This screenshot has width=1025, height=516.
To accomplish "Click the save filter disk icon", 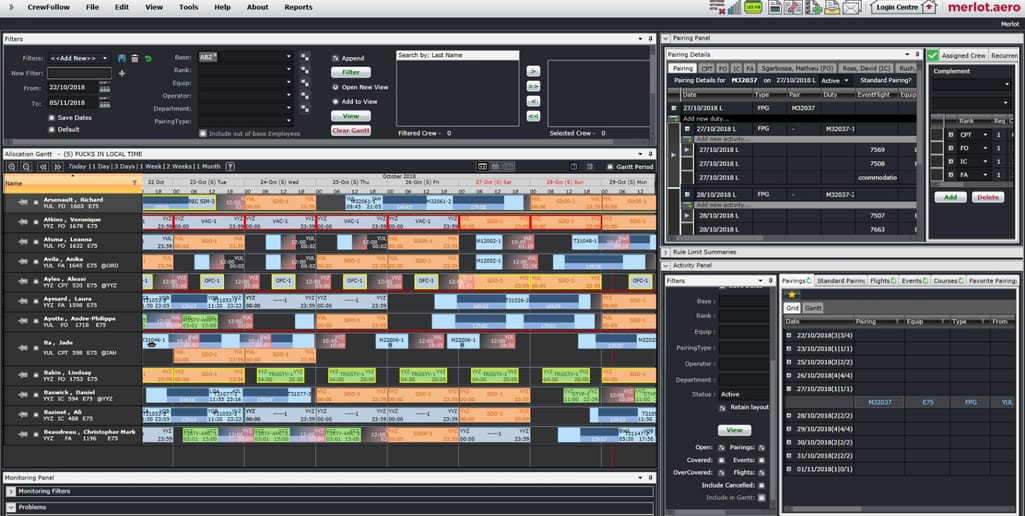I will point(122,58).
